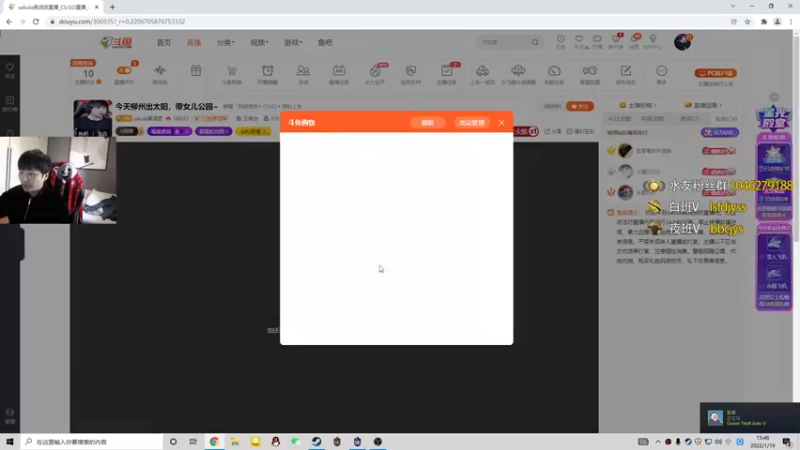
Task: Click the site search input field
Action: (504, 42)
